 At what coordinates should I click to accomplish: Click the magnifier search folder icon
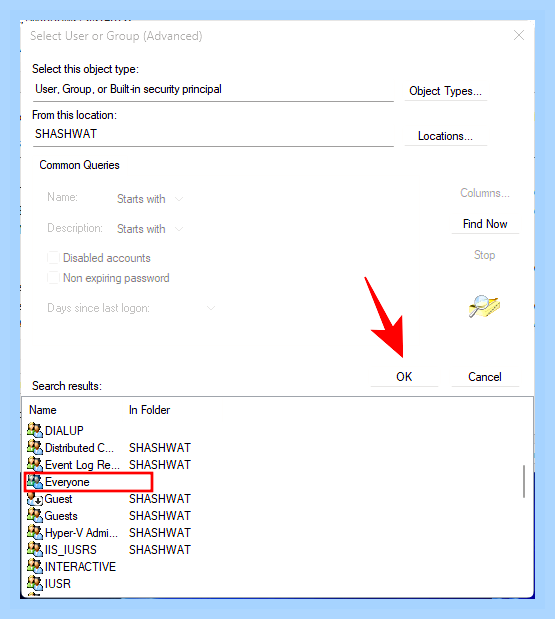pyautogui.click(x=484, y=306)
